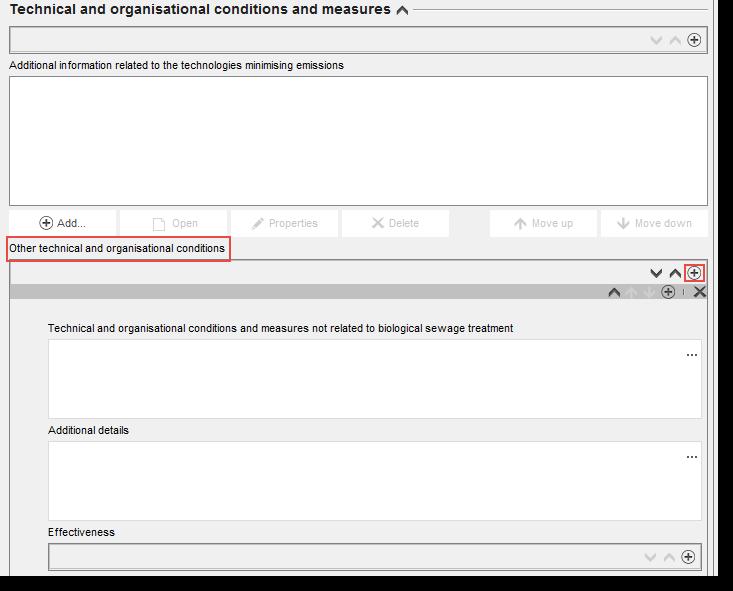This screenshot has height=591, width=733.
Task: Click the Add... button
Action: pyautogui.click(x=63, y=223)
